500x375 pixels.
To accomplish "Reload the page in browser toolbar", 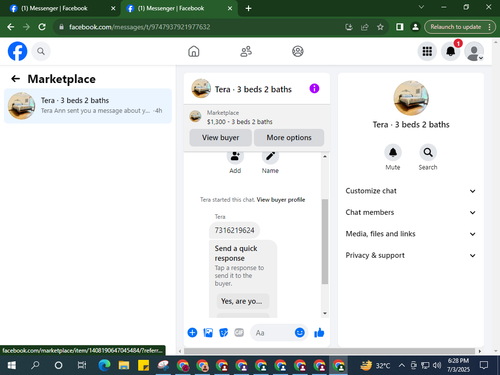I will point(42,27).
